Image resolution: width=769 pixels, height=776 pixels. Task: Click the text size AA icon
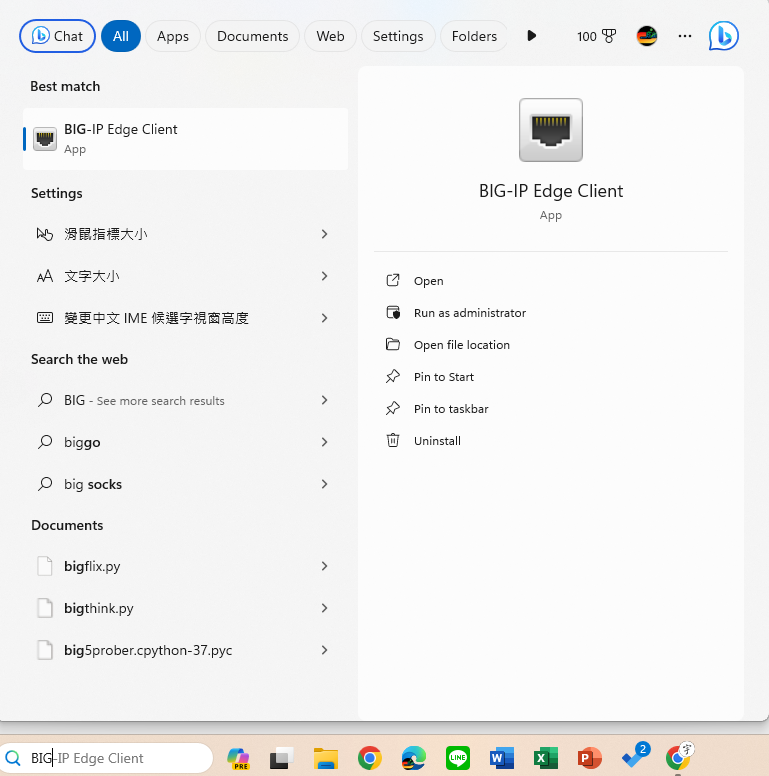pos(45,276)
